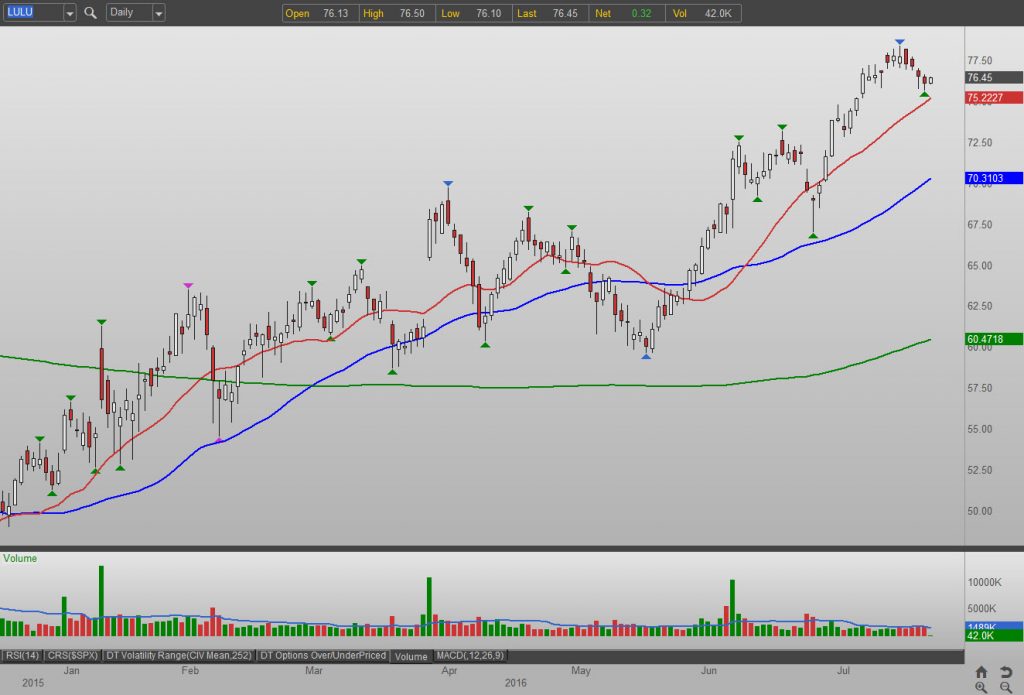Click the Jan date axis label
The width and height of the screenshot is (1024, 695).
click(71, 671)
